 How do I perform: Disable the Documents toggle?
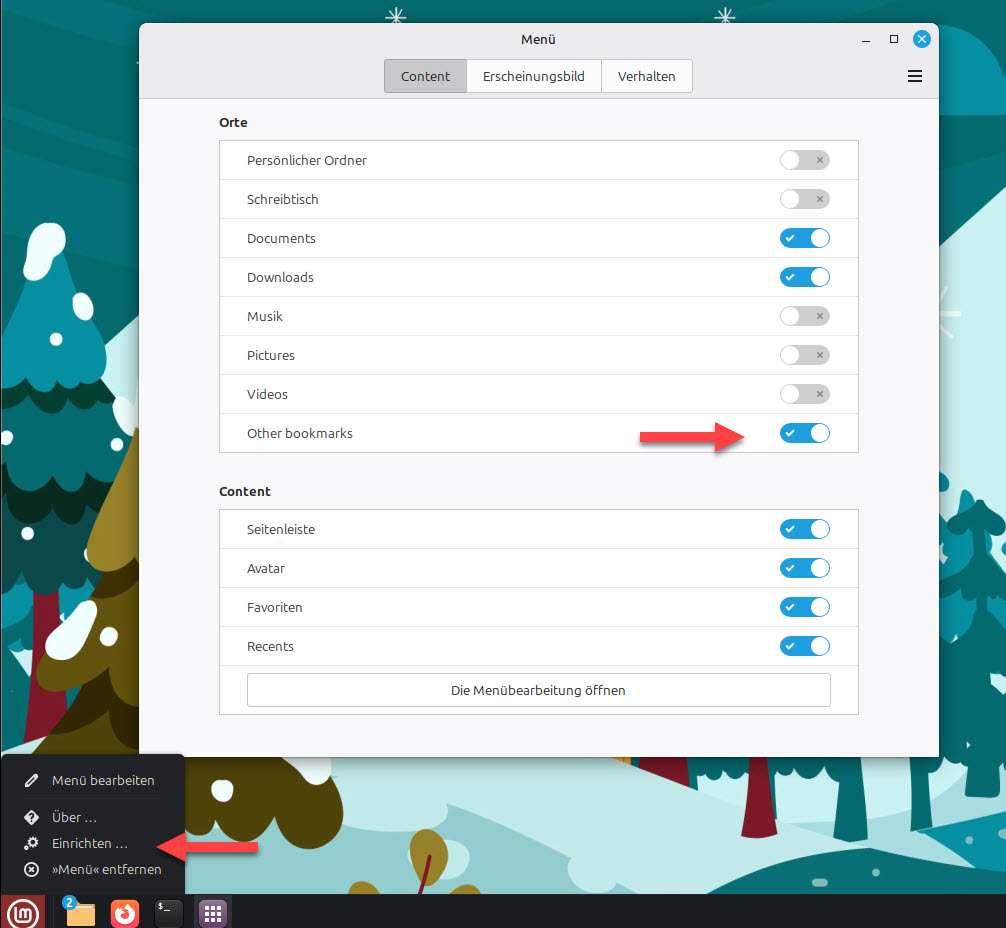[x=805, y=238]
